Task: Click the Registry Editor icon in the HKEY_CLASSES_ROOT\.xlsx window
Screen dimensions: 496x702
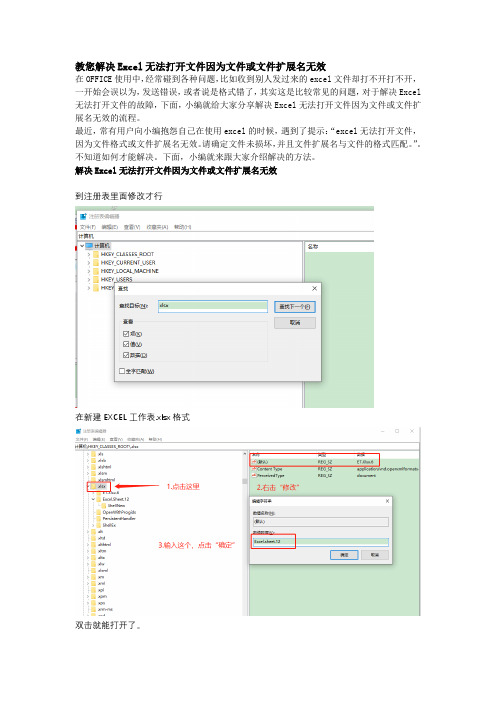Action: coord(78,432)
